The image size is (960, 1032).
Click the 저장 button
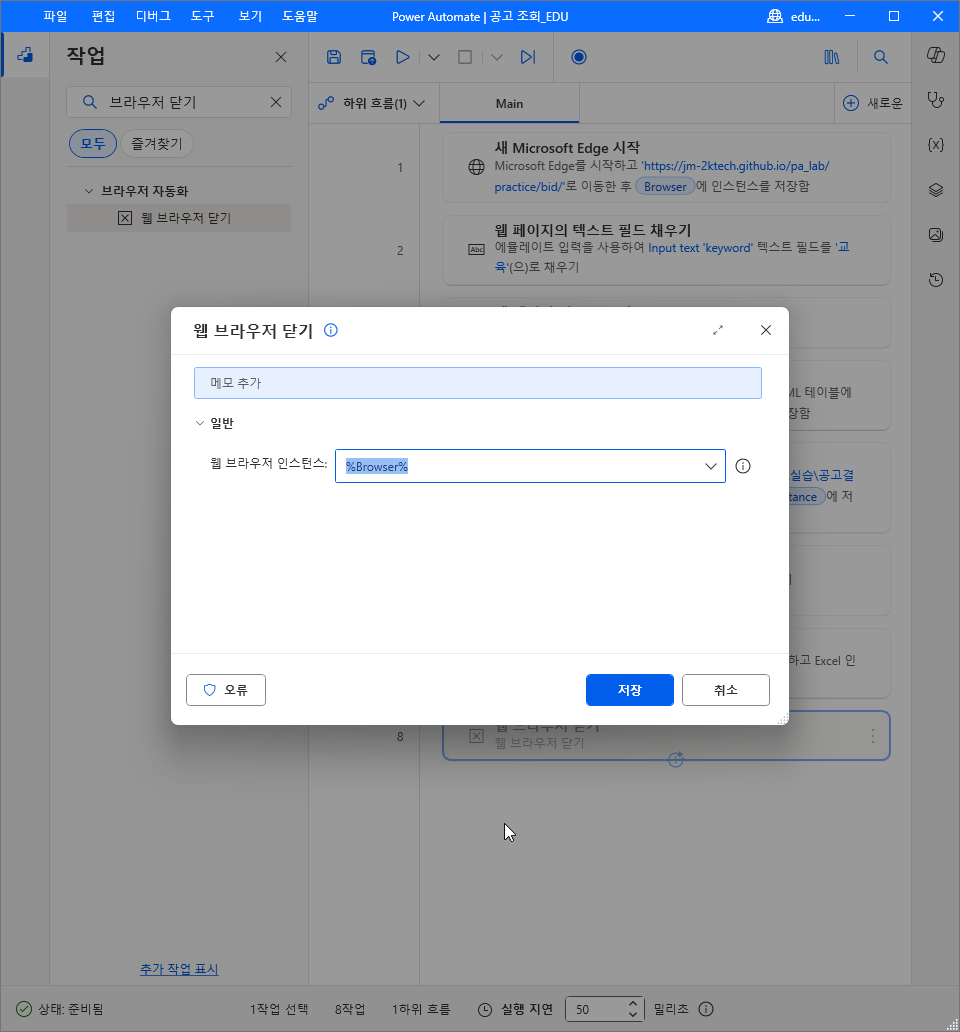[630, 690]
